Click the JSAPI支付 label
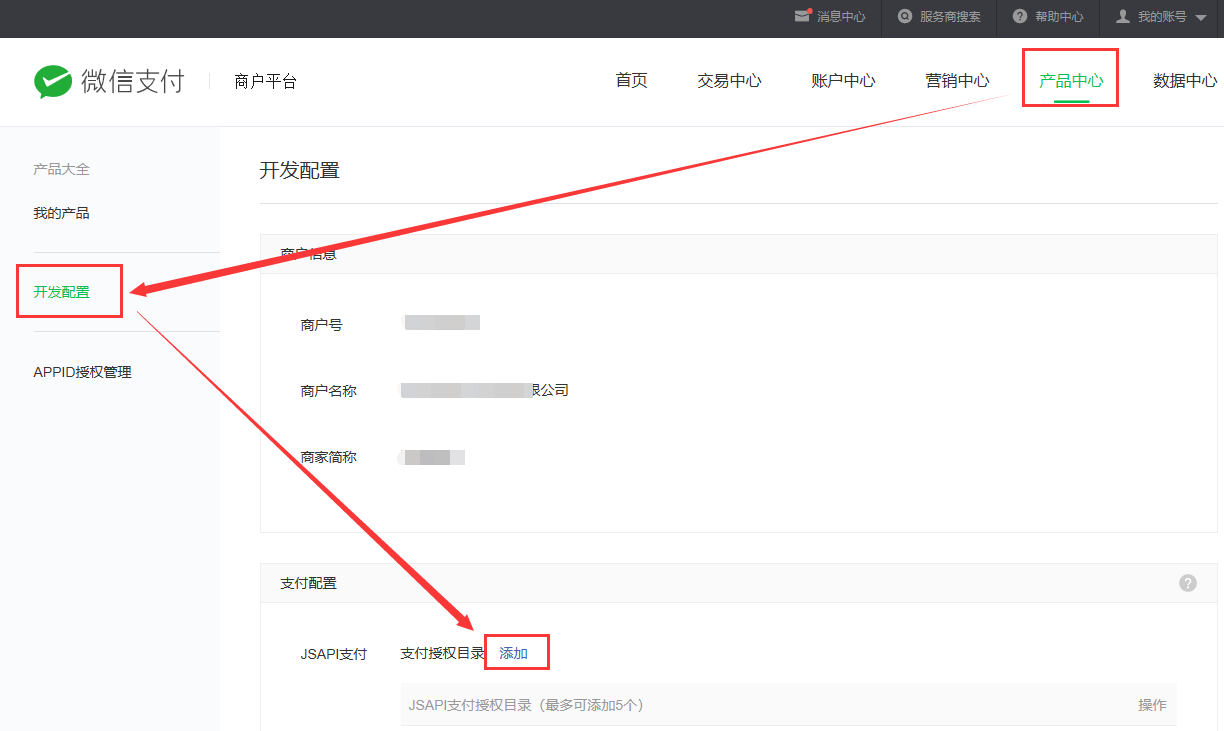Screen dimensions: 1224x731 pos(333,654)
